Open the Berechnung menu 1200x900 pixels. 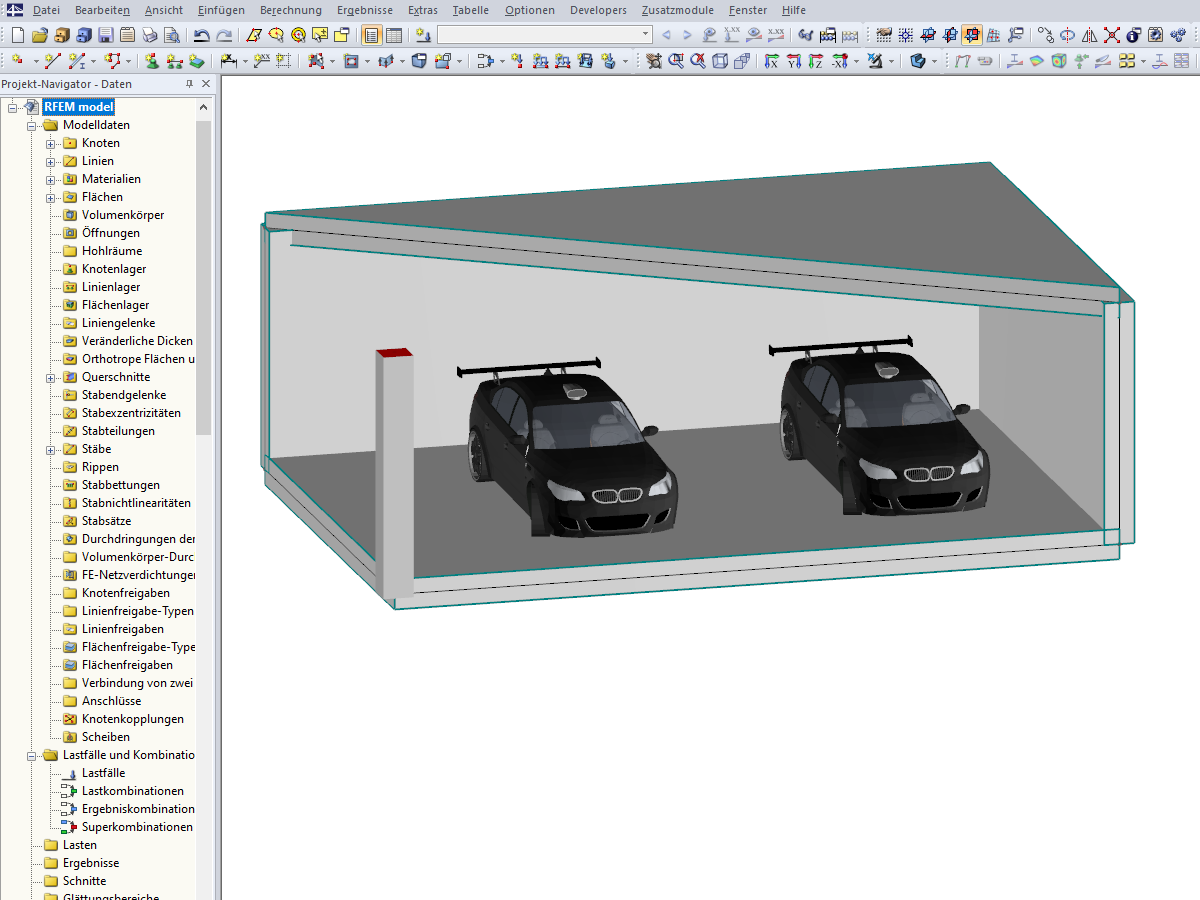[x=291, y=10]
